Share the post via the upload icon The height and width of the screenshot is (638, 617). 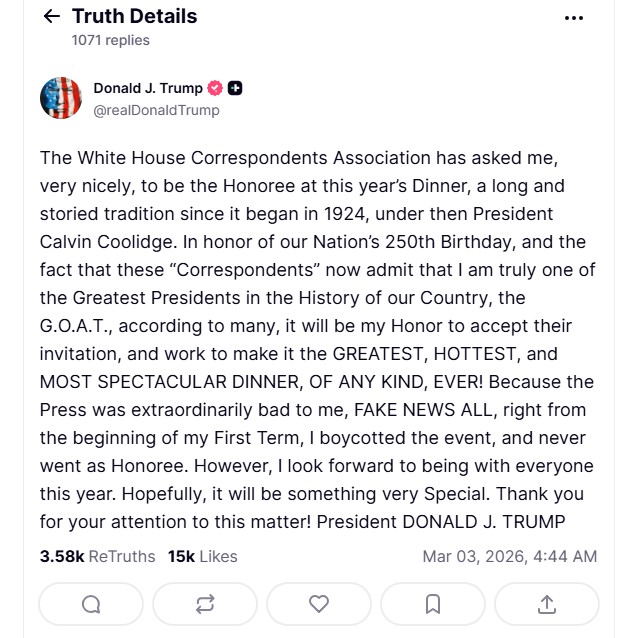tap(547, 604)
